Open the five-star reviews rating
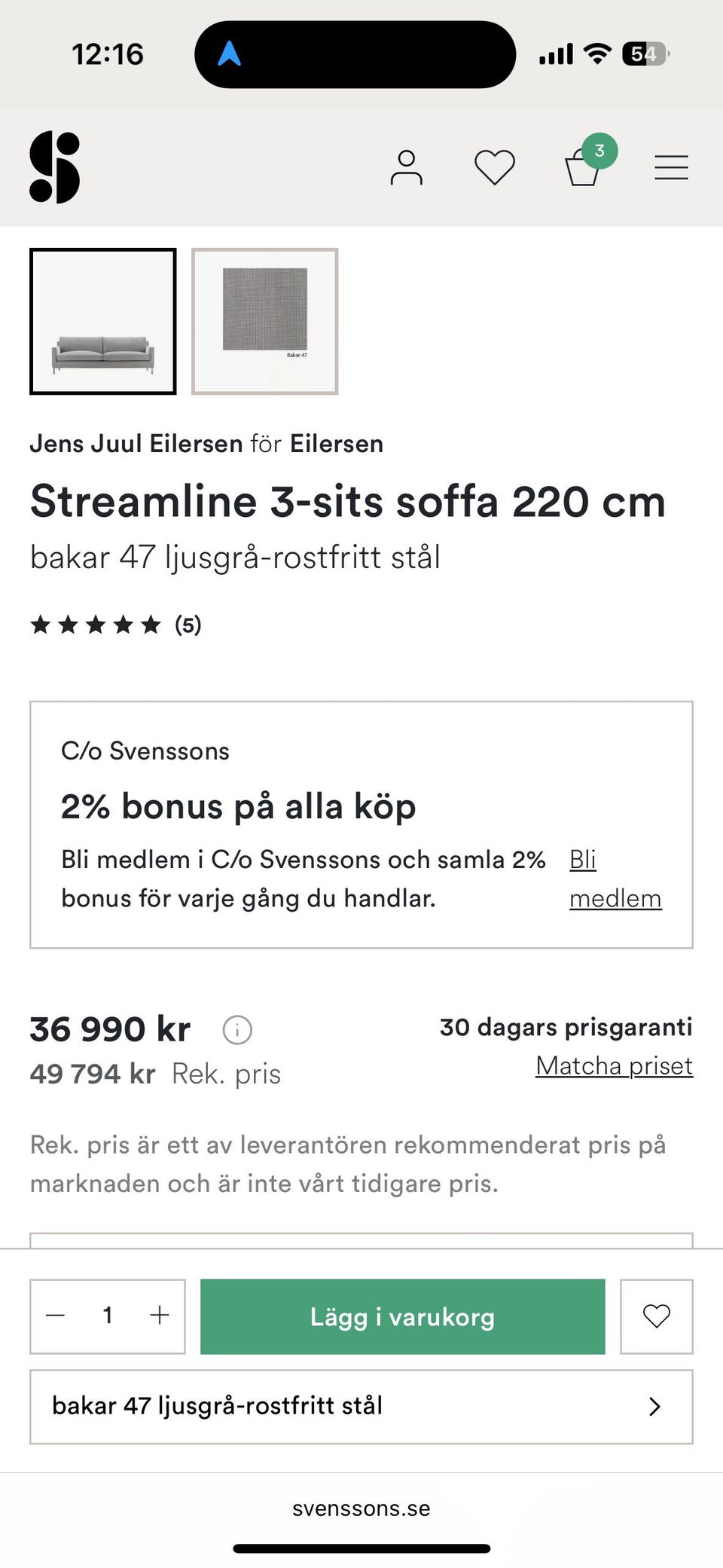 tap(115, 625)
